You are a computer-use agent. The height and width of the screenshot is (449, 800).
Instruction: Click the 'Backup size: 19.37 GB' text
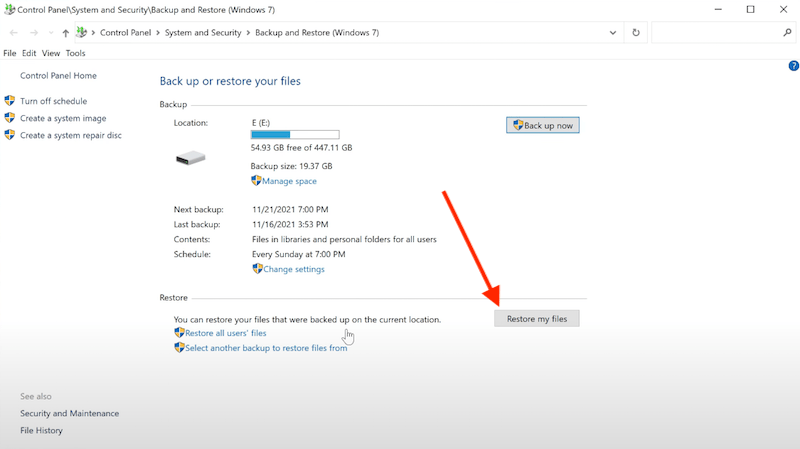tap(291, 166)
